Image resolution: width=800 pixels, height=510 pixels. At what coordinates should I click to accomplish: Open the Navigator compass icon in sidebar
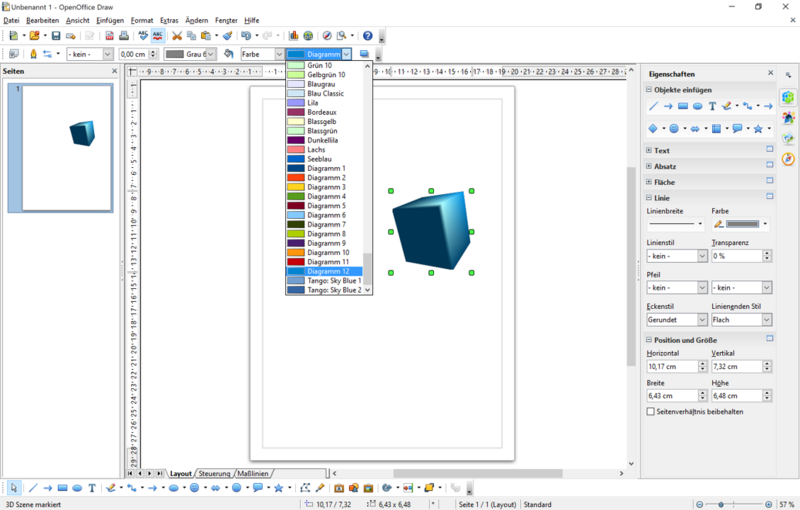coord(788,159)
